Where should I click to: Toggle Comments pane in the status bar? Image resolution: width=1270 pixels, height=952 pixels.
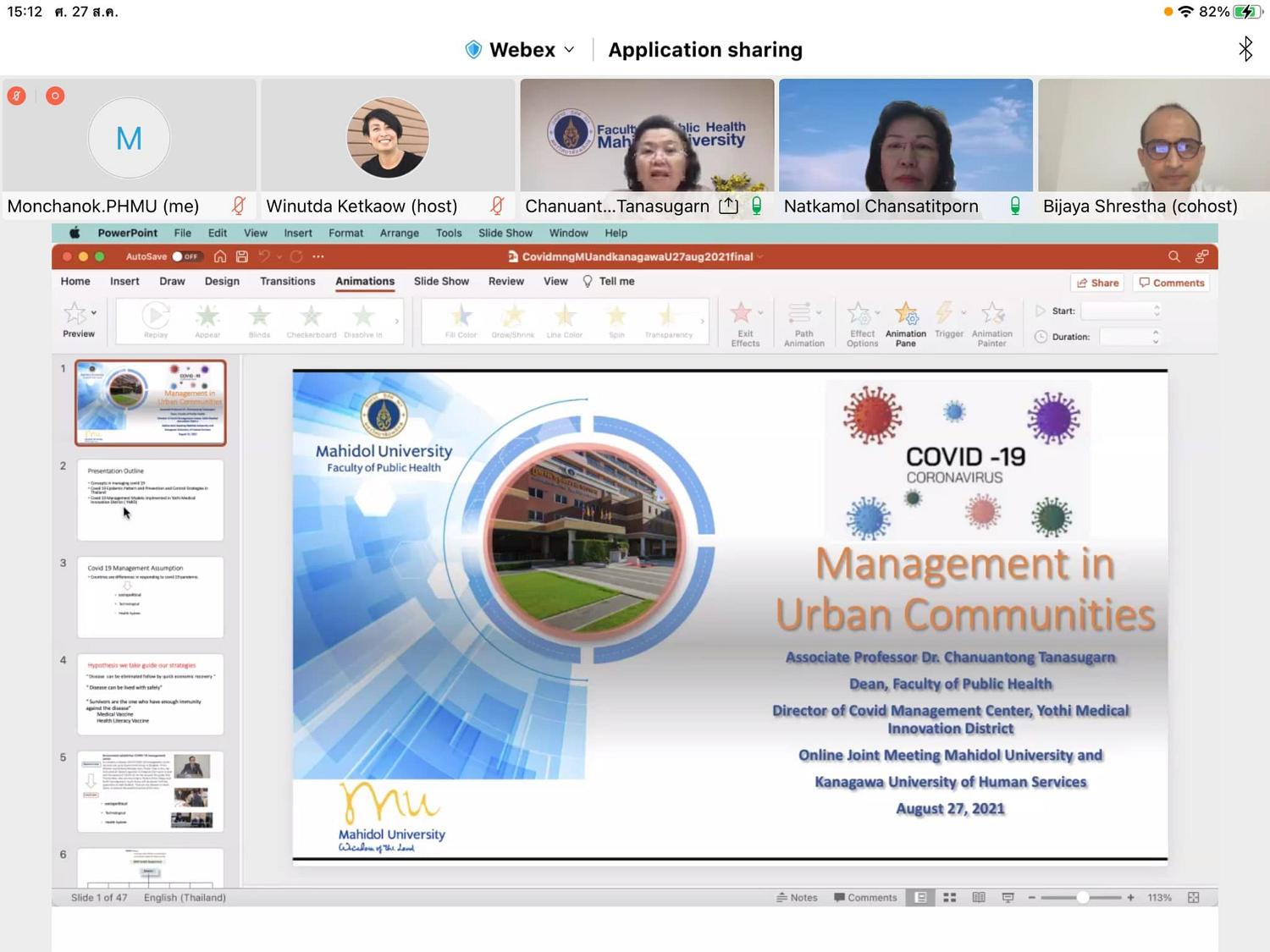(865, 897)
